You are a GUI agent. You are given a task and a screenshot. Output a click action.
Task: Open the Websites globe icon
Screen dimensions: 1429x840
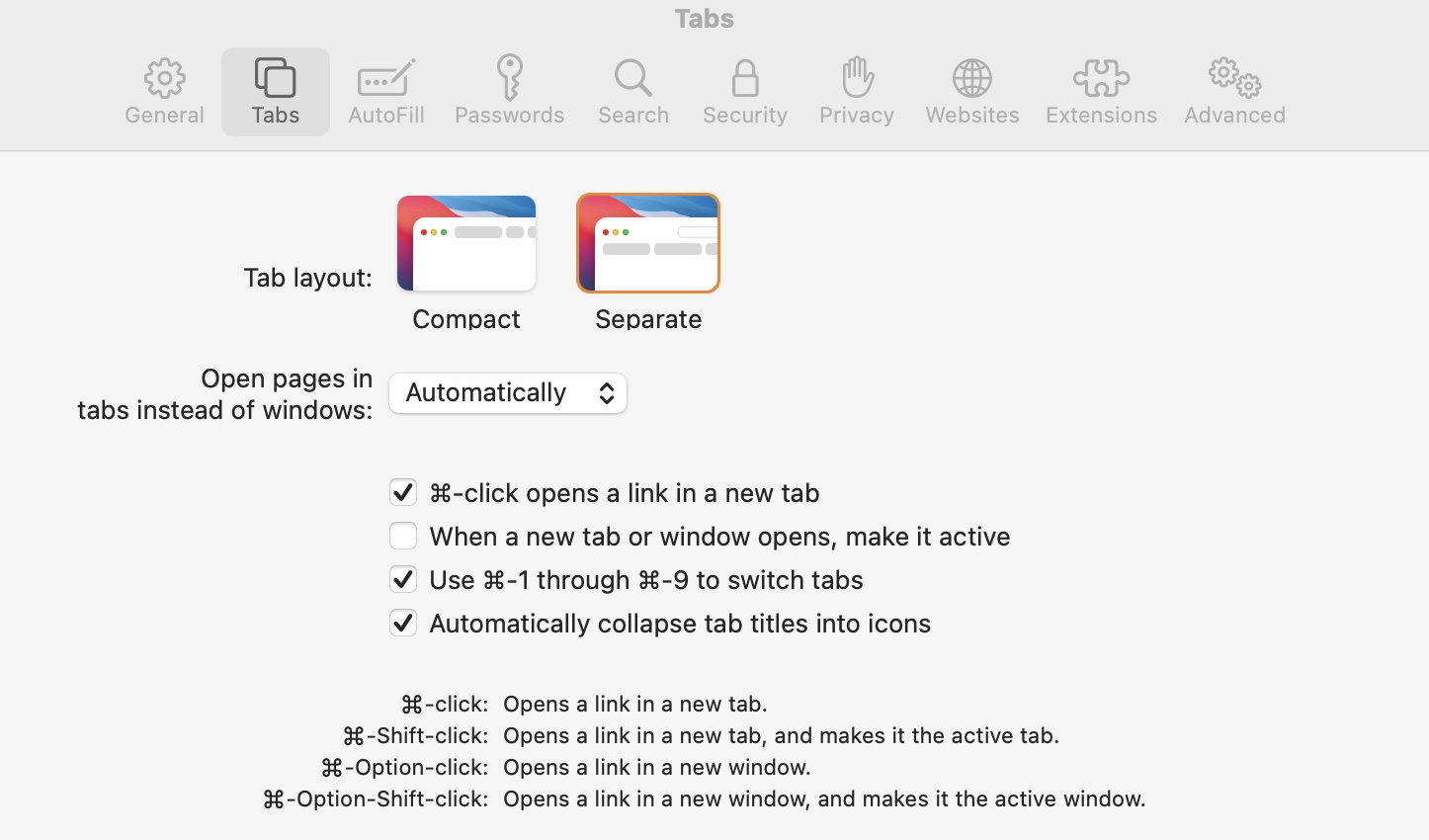(x=972, y=78)
